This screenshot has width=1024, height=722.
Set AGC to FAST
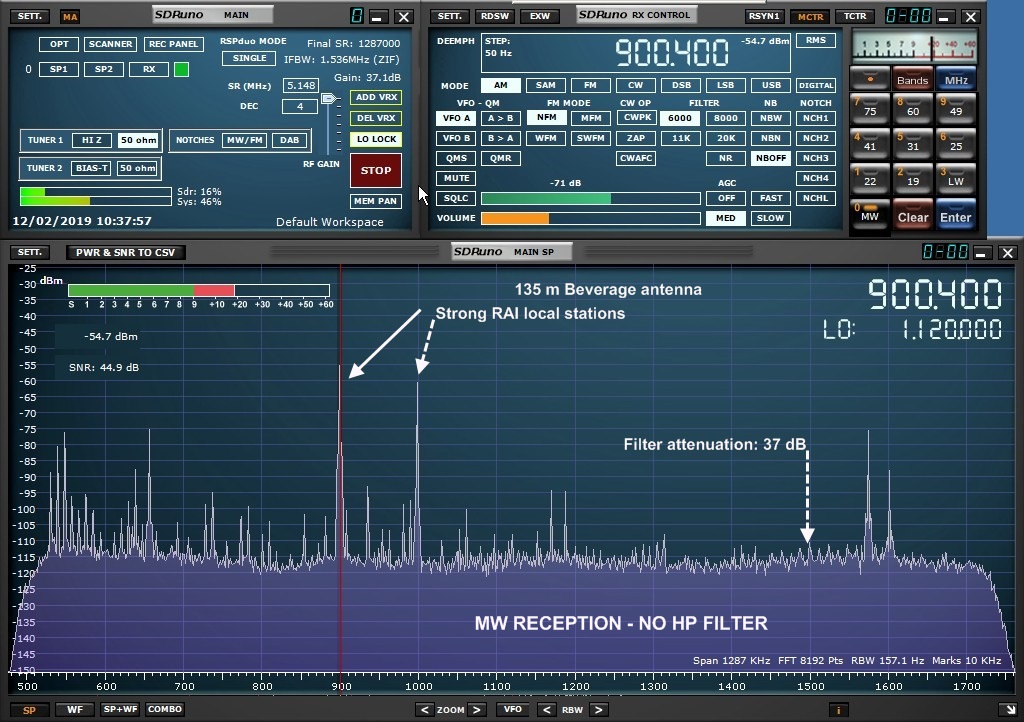[771, 198]
